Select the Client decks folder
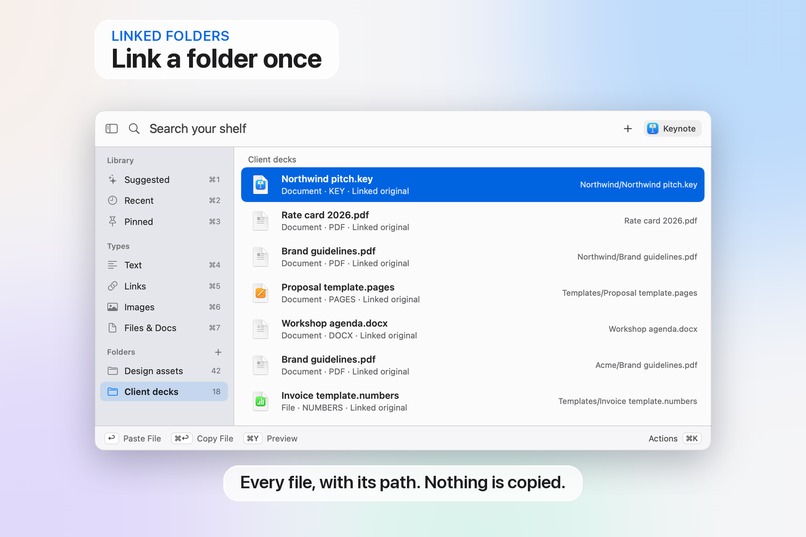Viewport: 806px width, 537px height. (164, 392)
